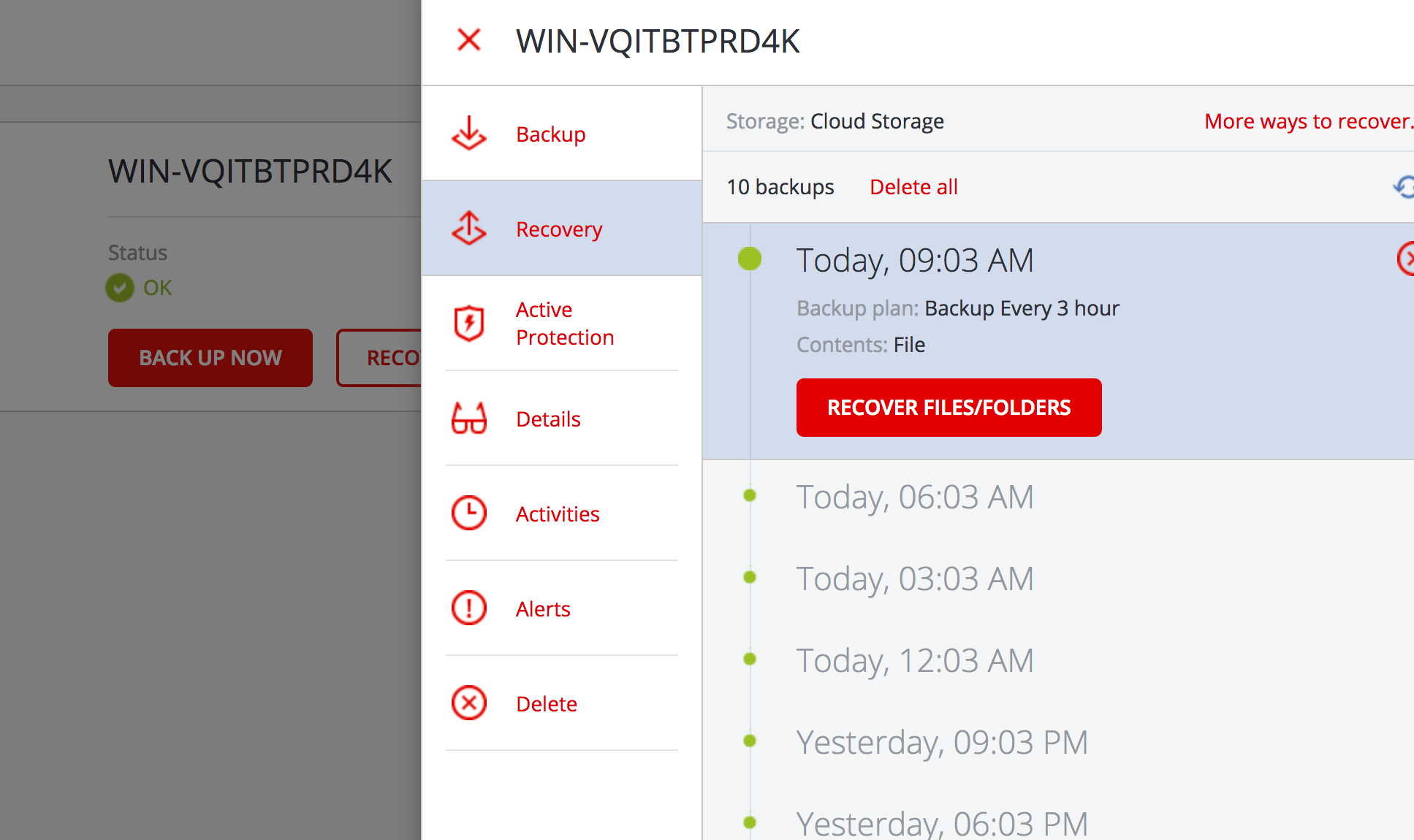Click the Delete all link
Screen dimensions: 1414x840
(x=913, y=187)
